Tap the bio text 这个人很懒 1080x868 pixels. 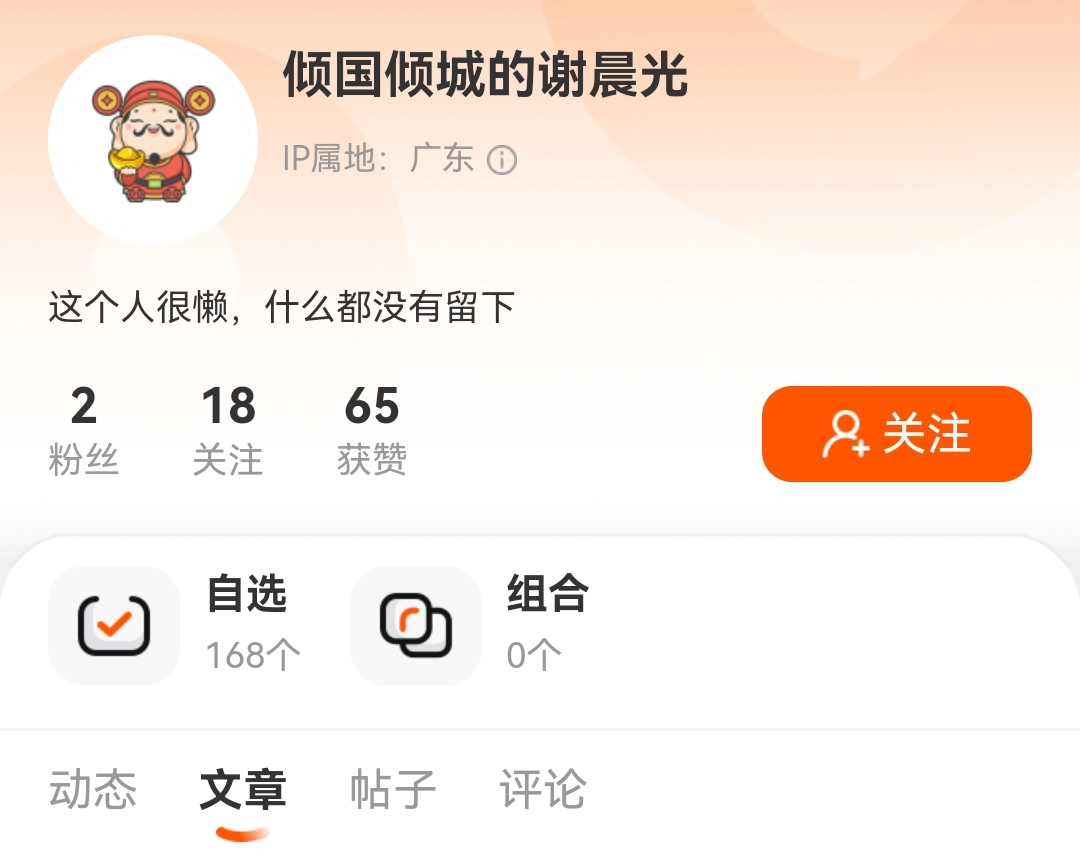click(x=282, y=307)
